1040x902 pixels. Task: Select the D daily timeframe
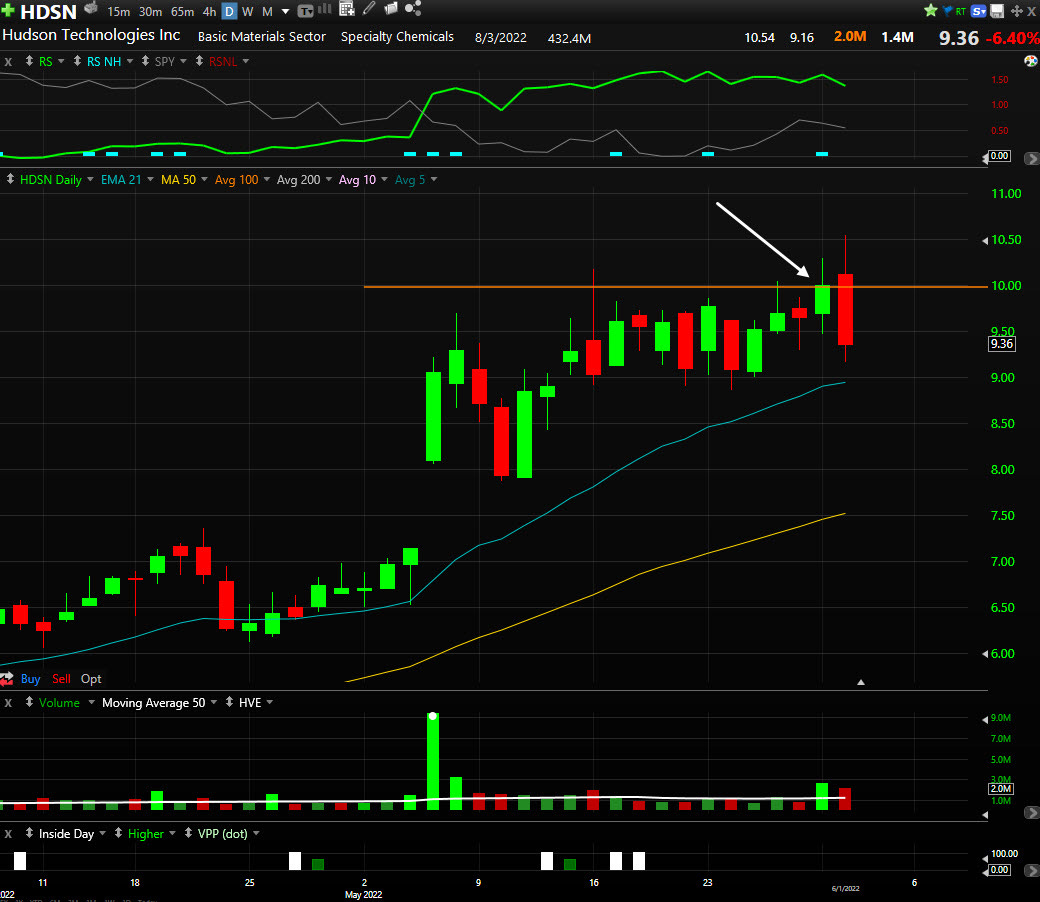(229, 12)
